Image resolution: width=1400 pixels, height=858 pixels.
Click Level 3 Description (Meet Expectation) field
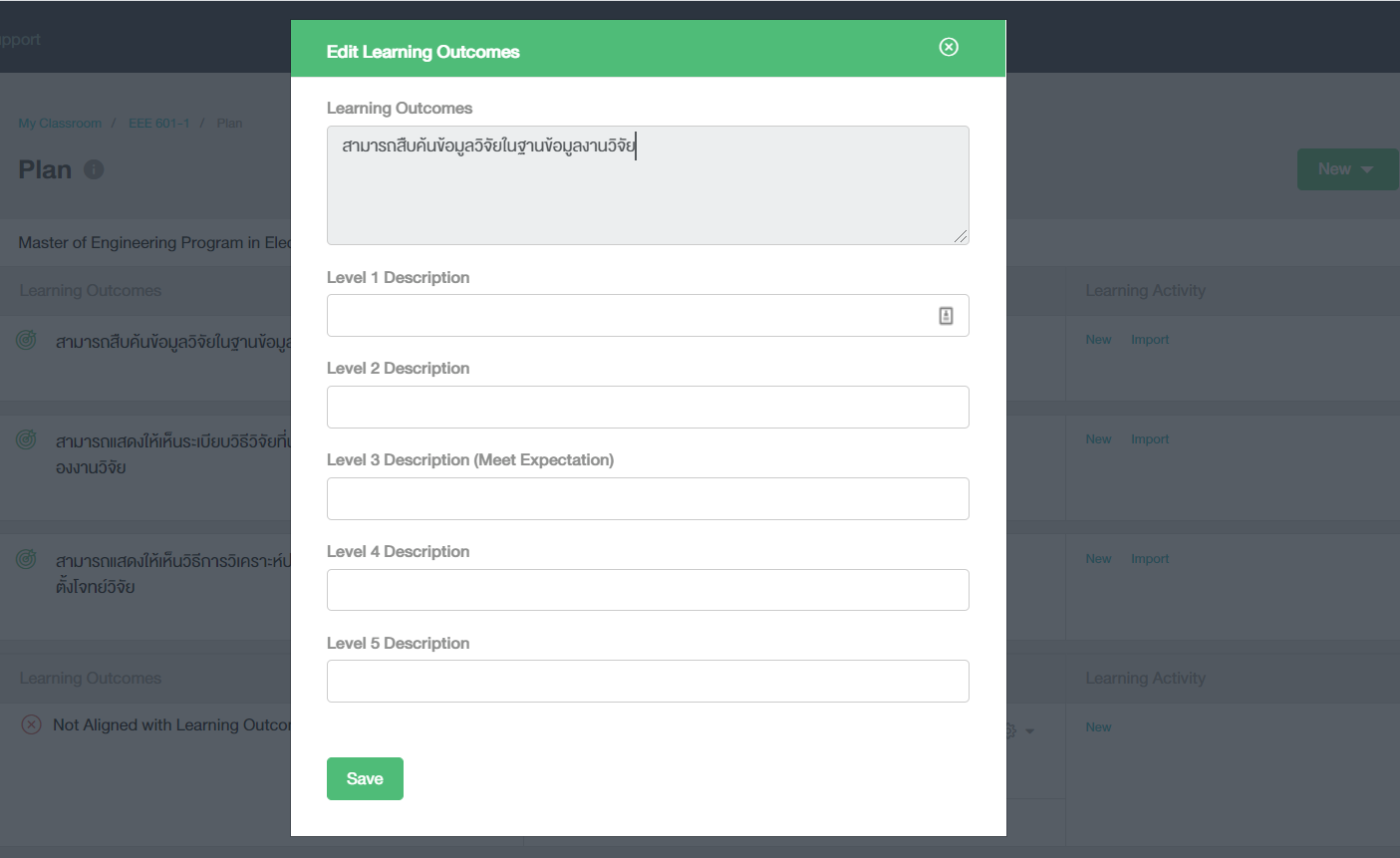click(x=648, y=499)
